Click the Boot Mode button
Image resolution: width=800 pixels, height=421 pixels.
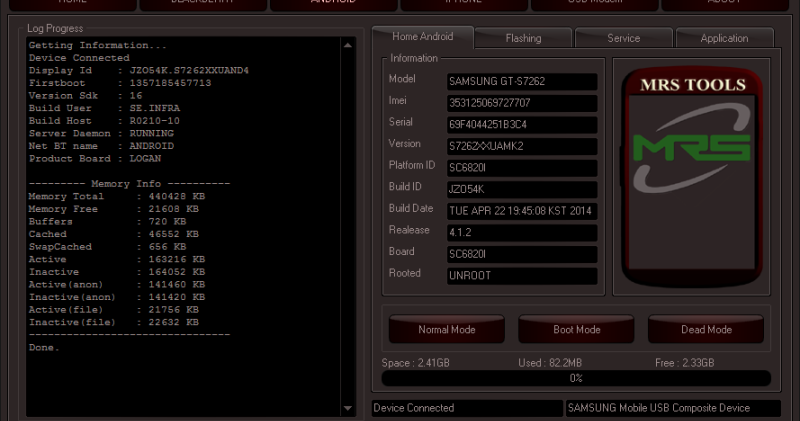[x=577, y=329]
